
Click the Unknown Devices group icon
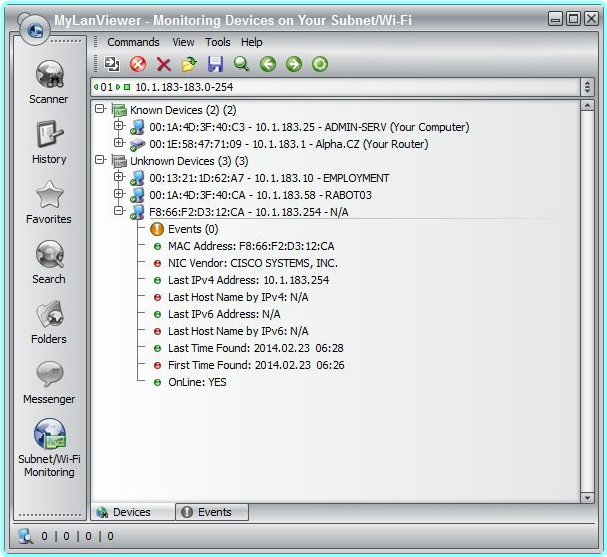(119, 161)
